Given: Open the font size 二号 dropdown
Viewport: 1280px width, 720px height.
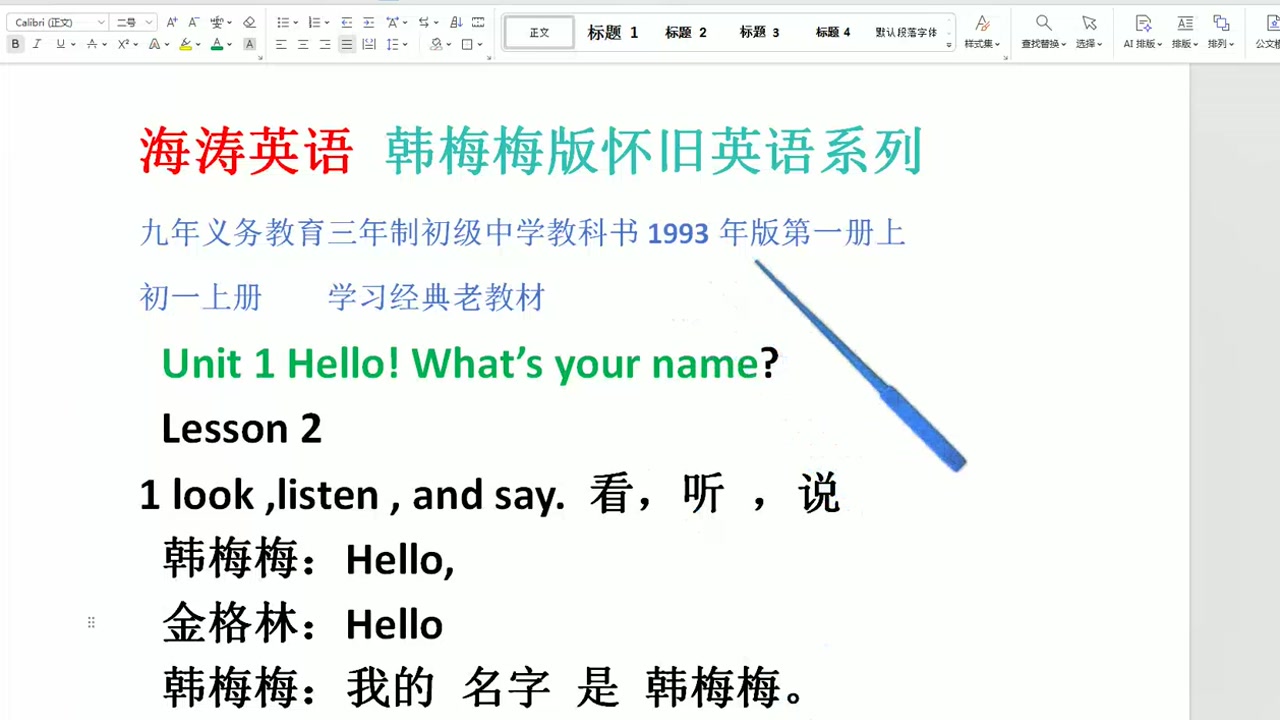Looking at the screenshot, I should 134,22.
